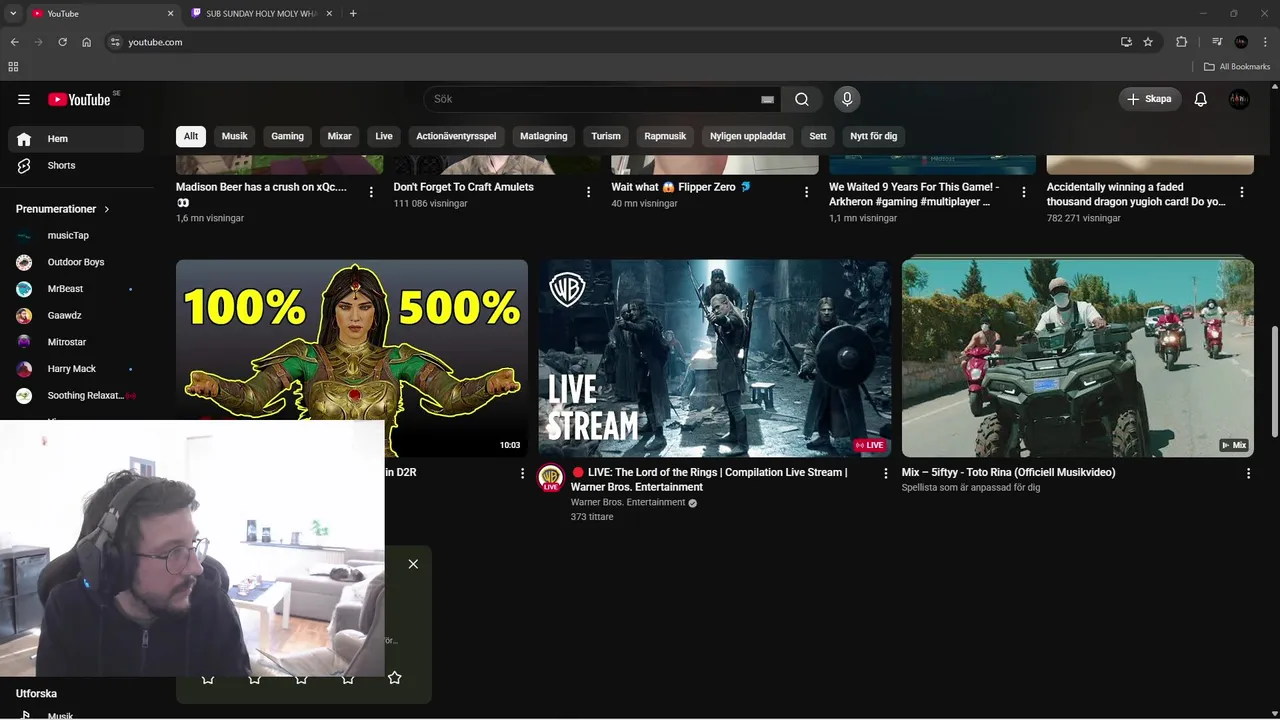
Task: Select the Matlagning filter chip
Action: (544, 136)
